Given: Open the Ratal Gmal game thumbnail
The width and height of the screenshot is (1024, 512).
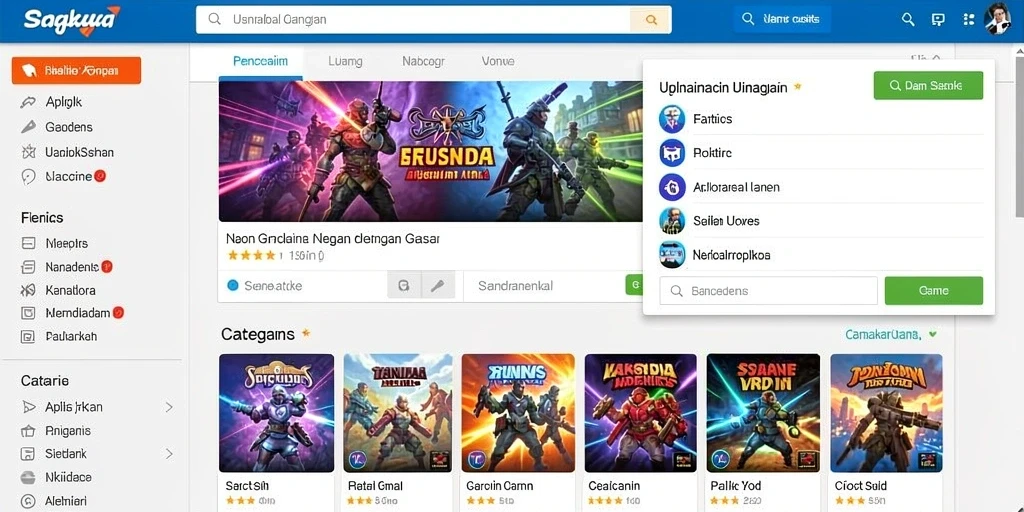Looking at the screenshot, I should point(398,413).
